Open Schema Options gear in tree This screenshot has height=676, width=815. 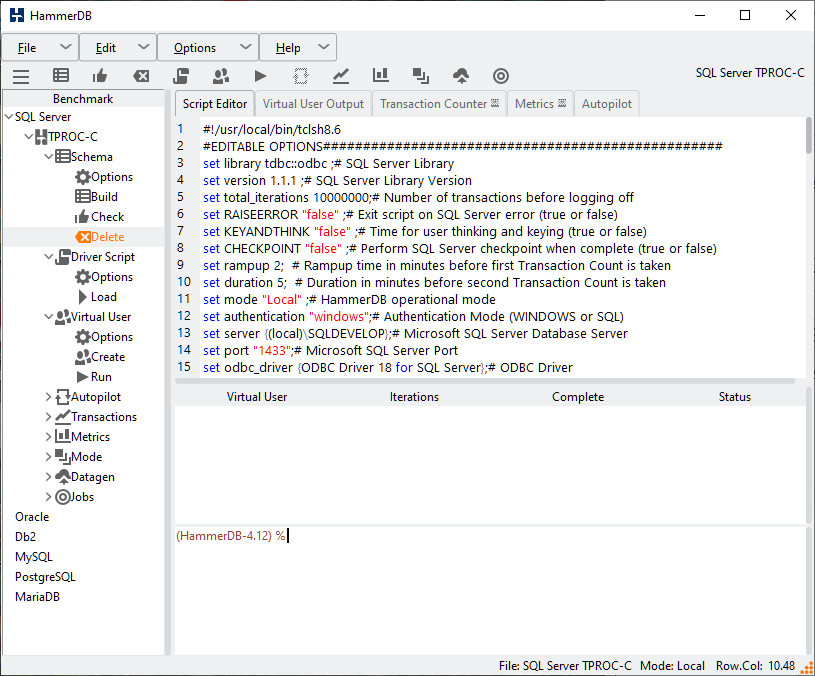click(104, 177)
